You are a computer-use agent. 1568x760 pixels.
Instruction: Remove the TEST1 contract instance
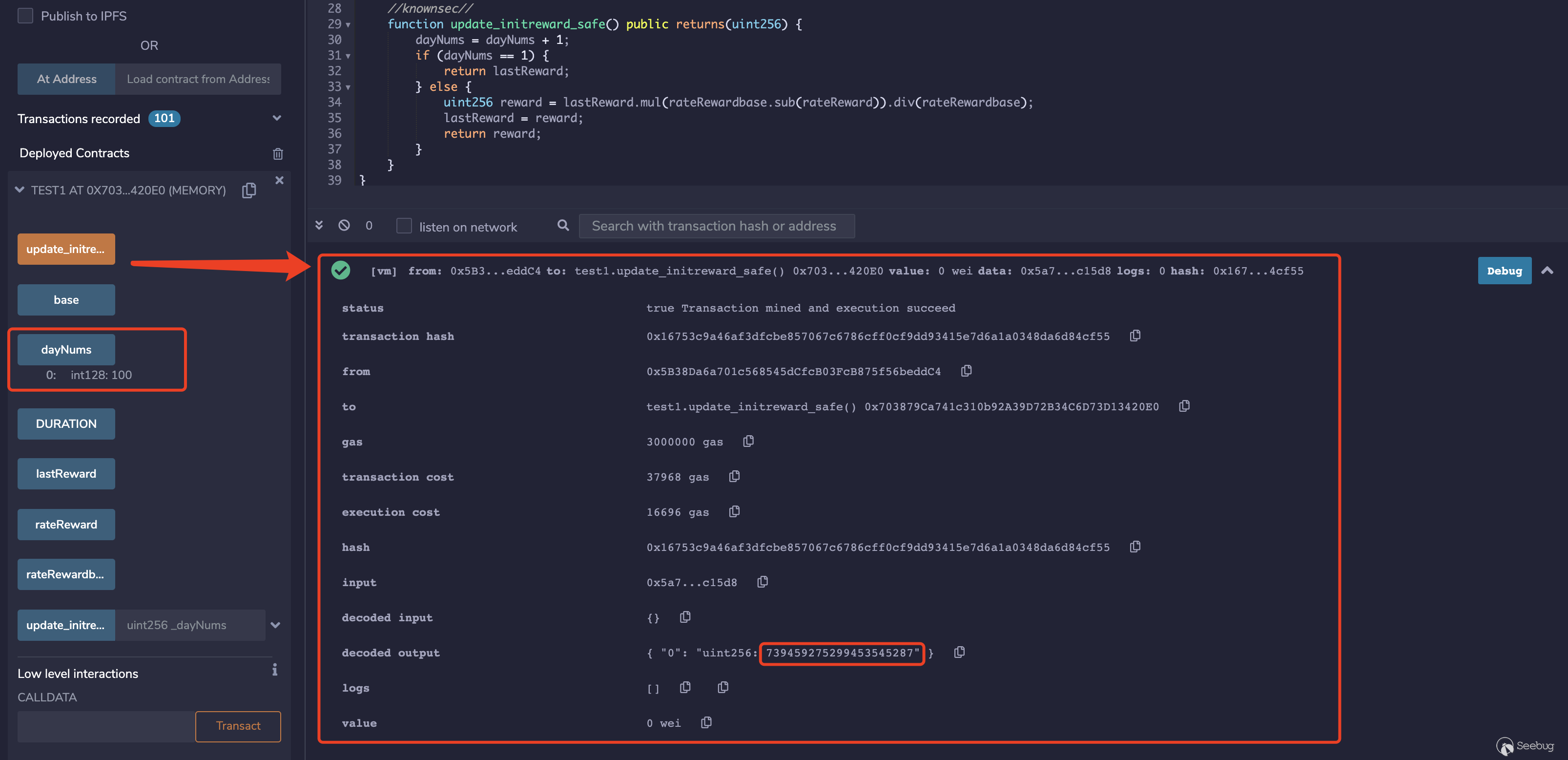(279, 180)
